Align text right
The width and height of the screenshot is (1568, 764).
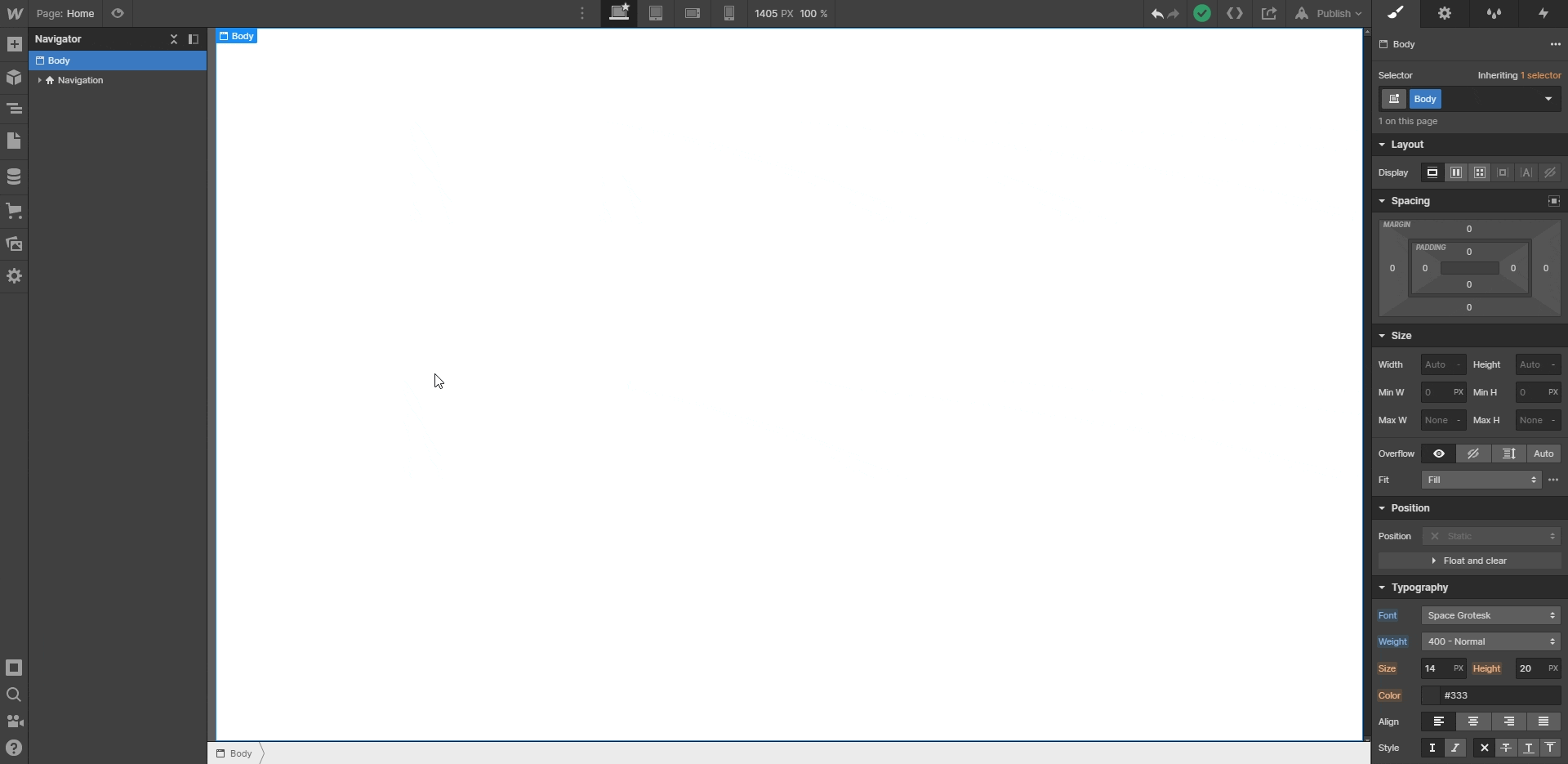click(x=1508, y=722)
